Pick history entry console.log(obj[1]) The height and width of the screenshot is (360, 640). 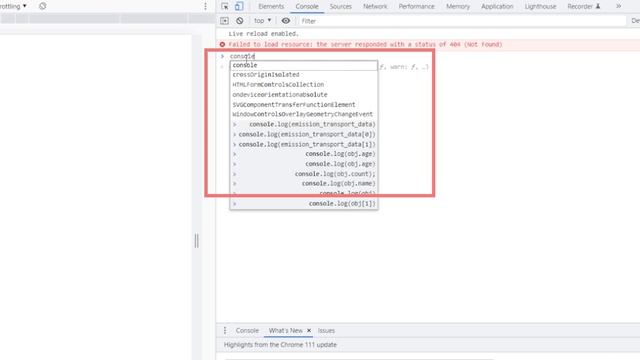click(304, 204)
